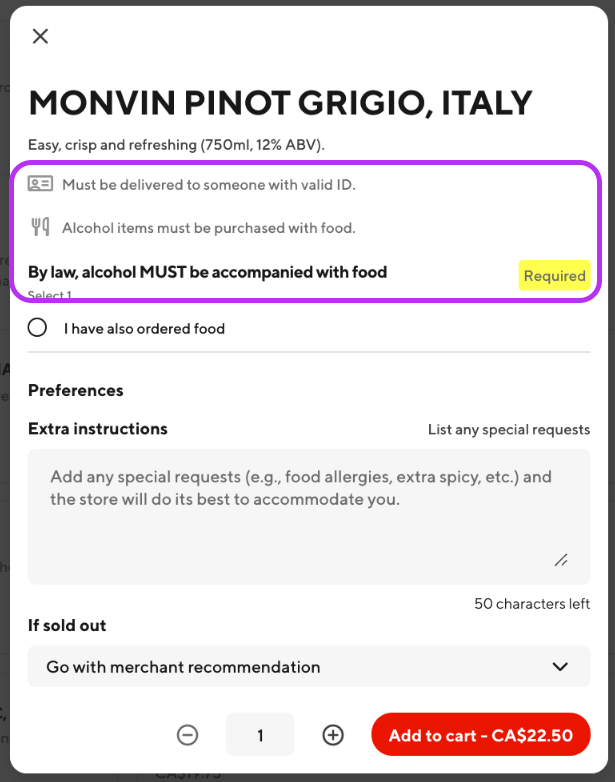Add to cart for CA$22.50

click(x=481, y=735)
